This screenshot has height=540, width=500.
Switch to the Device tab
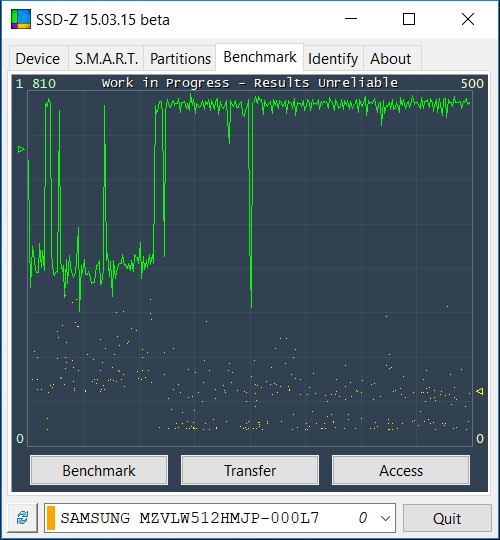click(x=38, y=59)
